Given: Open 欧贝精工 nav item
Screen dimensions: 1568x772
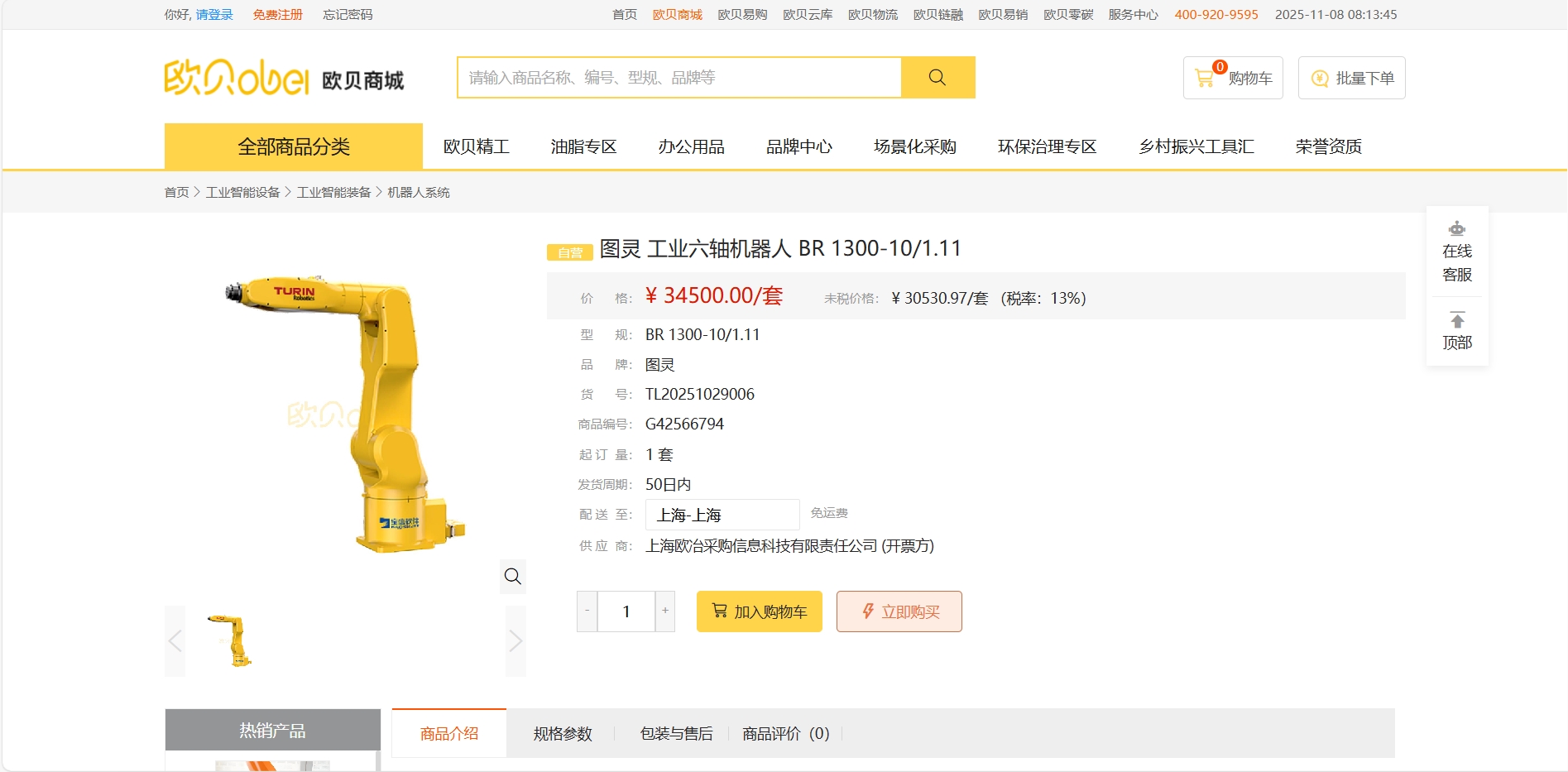Looking at the screenshot, I should (476, 146).
